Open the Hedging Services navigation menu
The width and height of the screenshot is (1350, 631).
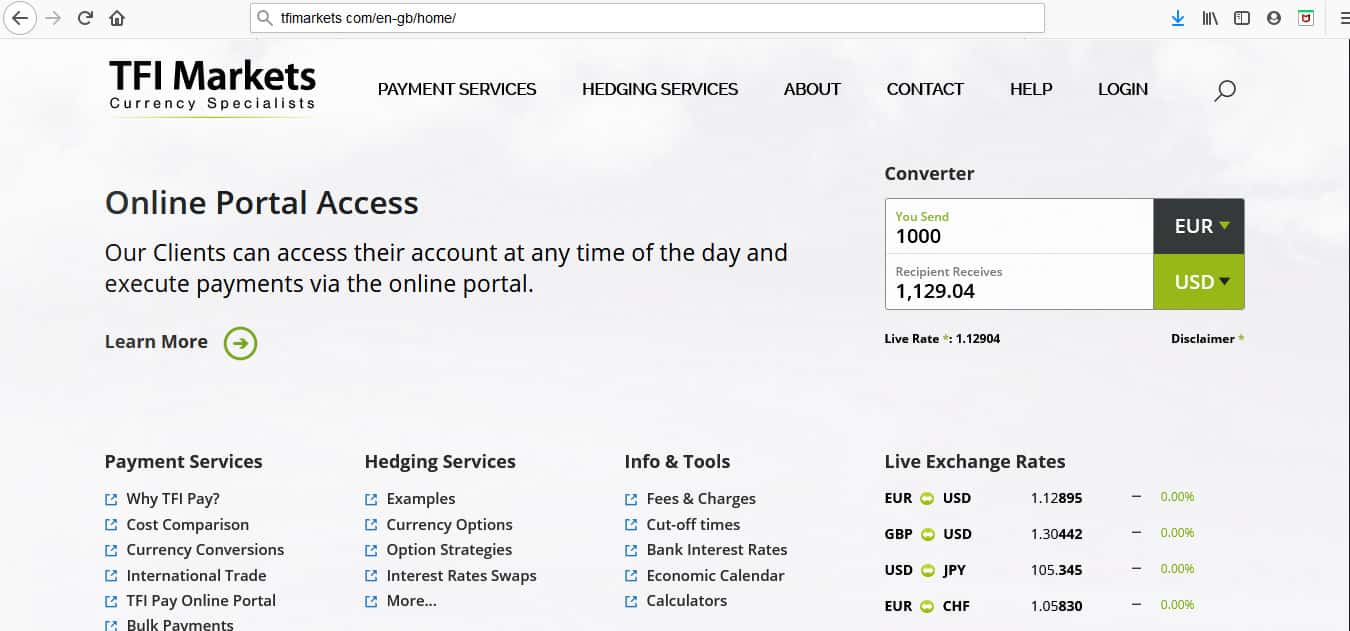click(660, 89)
